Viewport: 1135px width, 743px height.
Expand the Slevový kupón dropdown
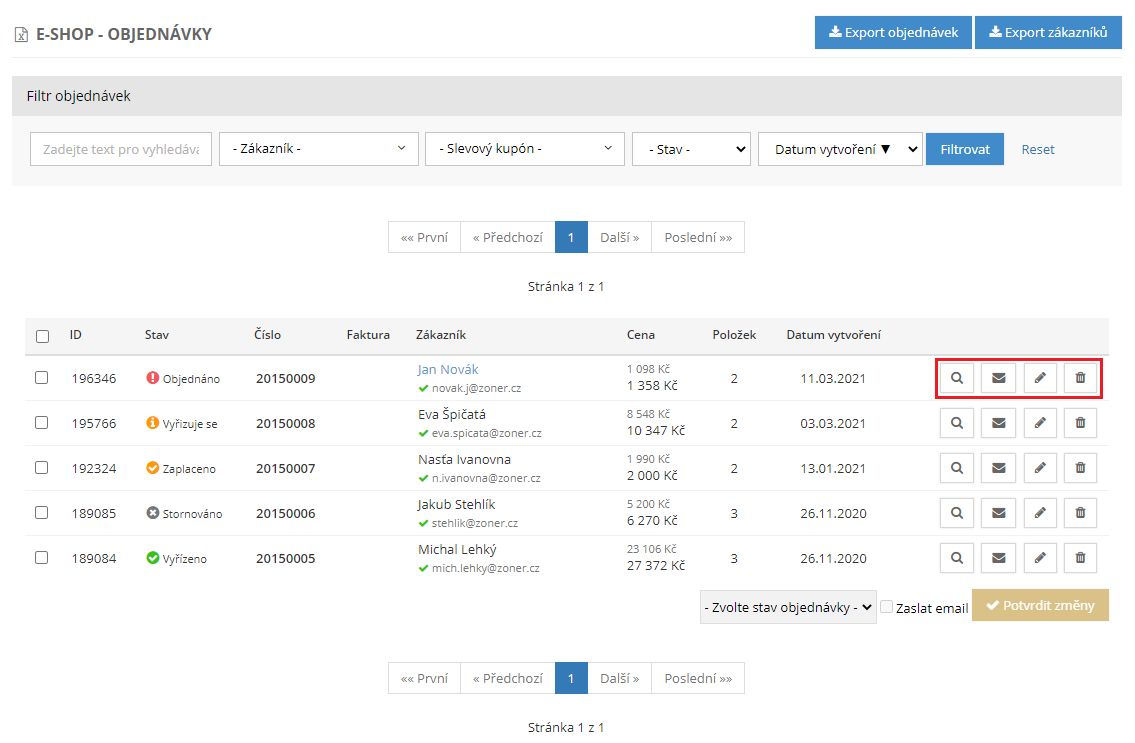pyautogui.click(x=524, y=149)
